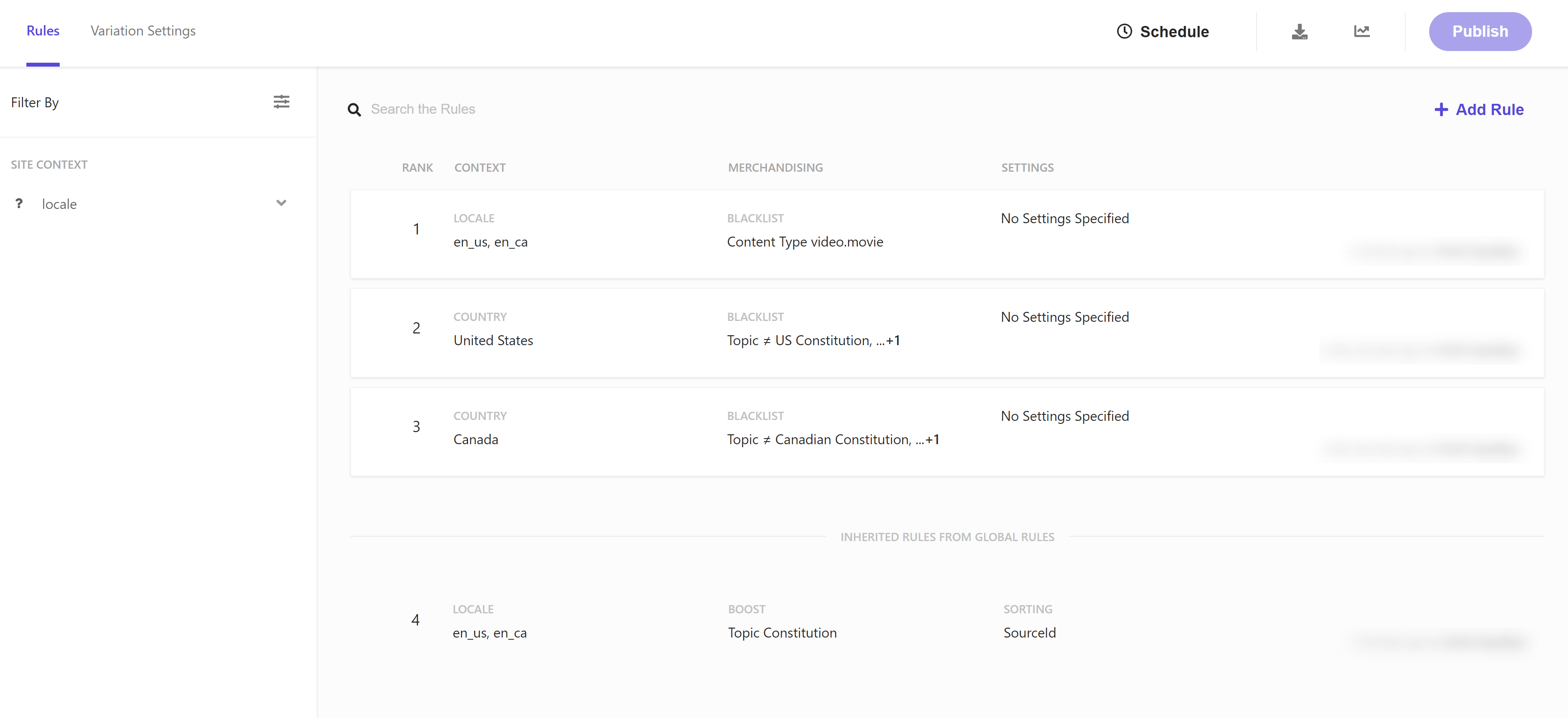The height and width of the screenshot is (718, 1568).
Task: Click the download icon in top bar
Action: (1299, 31)
